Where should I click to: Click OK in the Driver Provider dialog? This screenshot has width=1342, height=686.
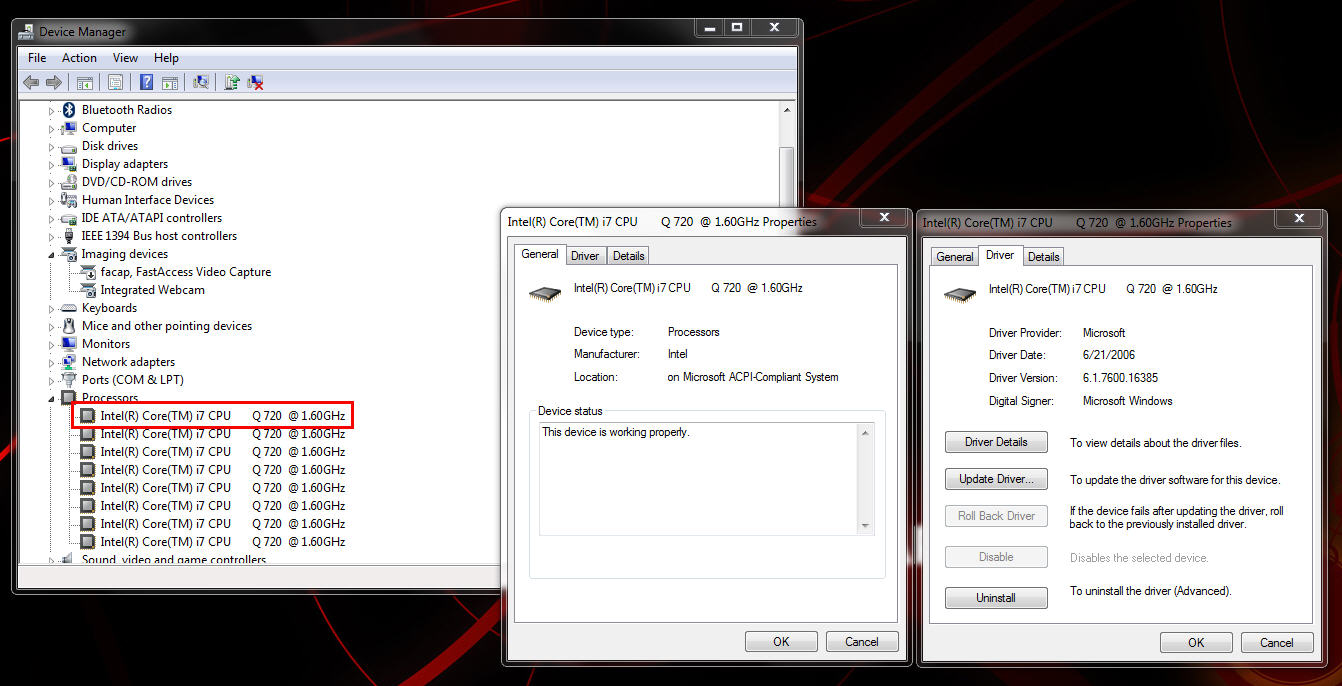(1196, 643)
